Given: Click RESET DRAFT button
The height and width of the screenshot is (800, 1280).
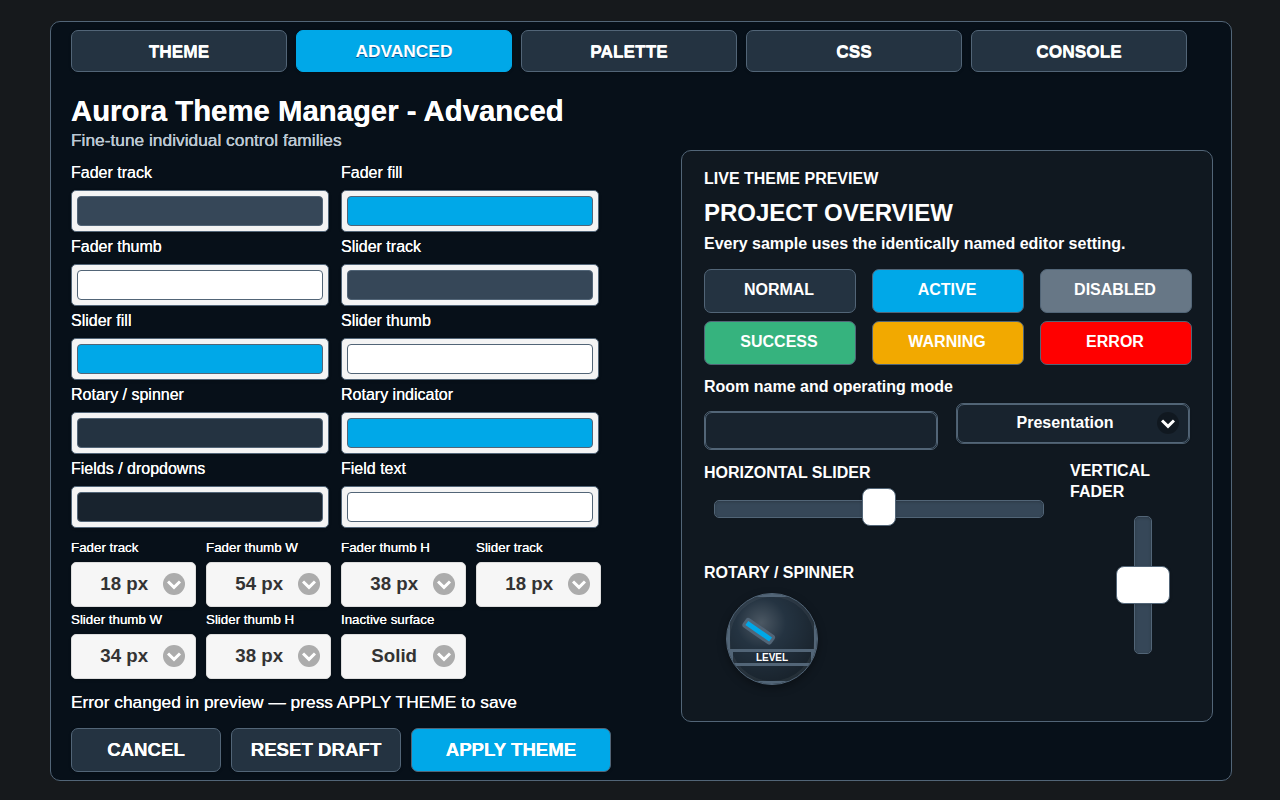Looking at the screenshot, I should point(316,750).
